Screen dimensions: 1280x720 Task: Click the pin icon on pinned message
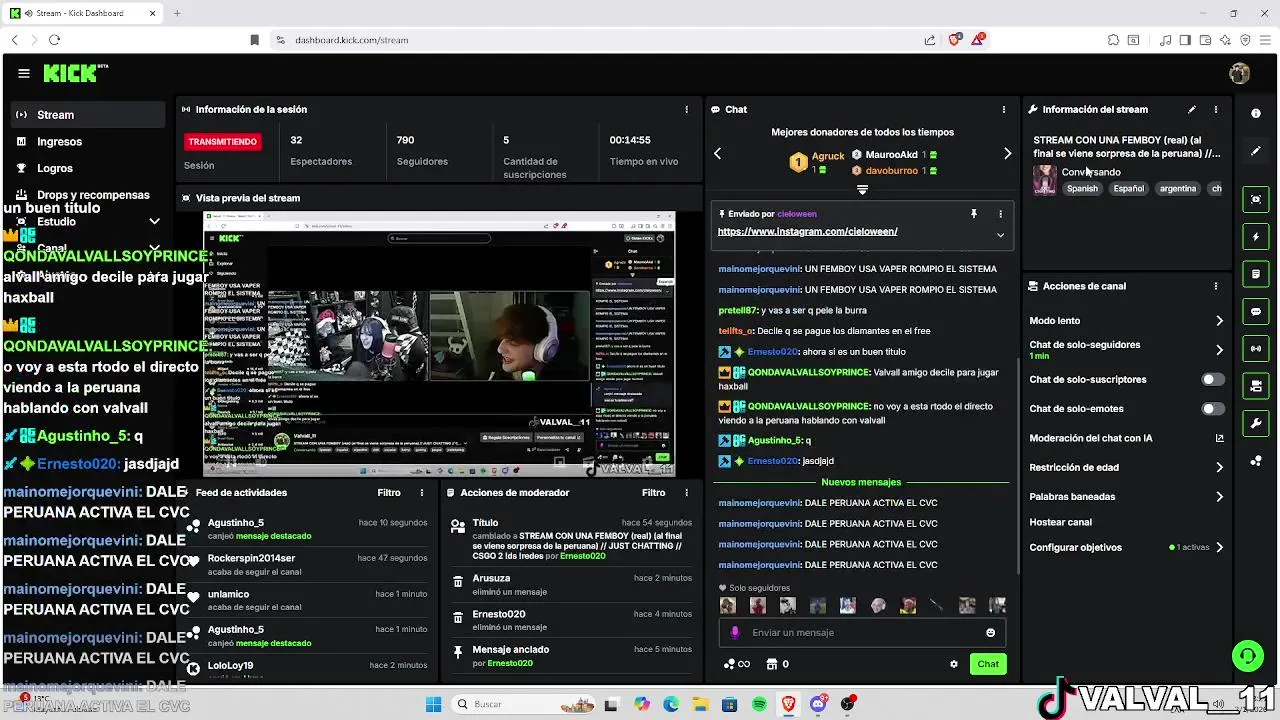[973, 214]
